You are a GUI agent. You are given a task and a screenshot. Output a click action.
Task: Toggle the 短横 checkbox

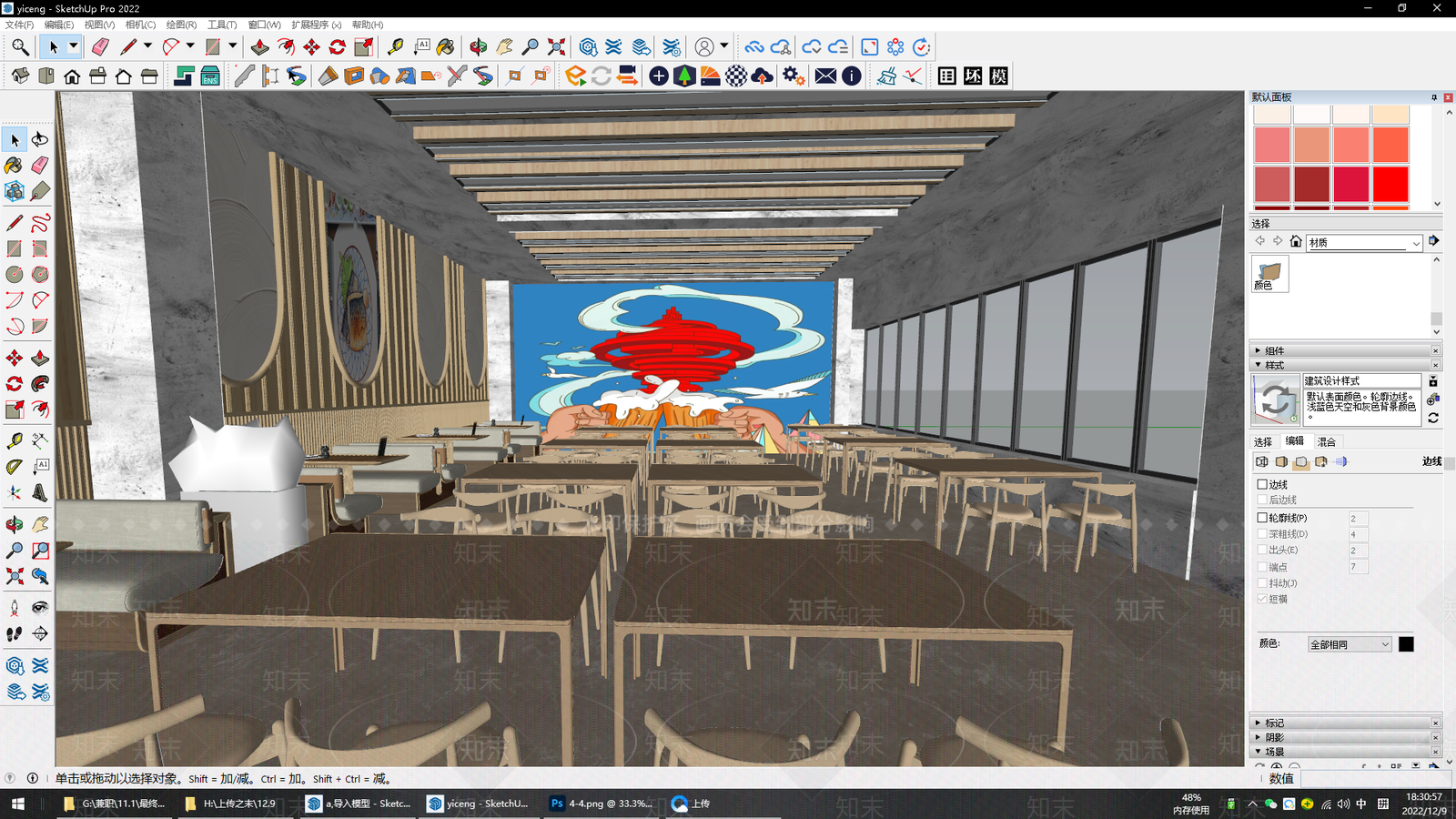tap(1262, 599)
